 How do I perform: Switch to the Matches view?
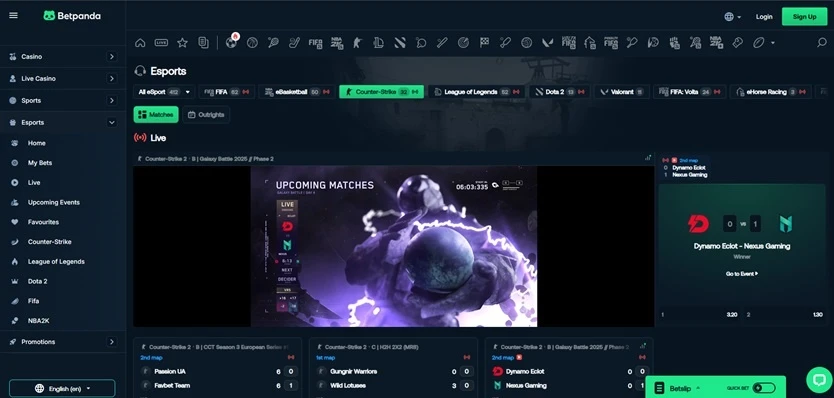(156, 114)
